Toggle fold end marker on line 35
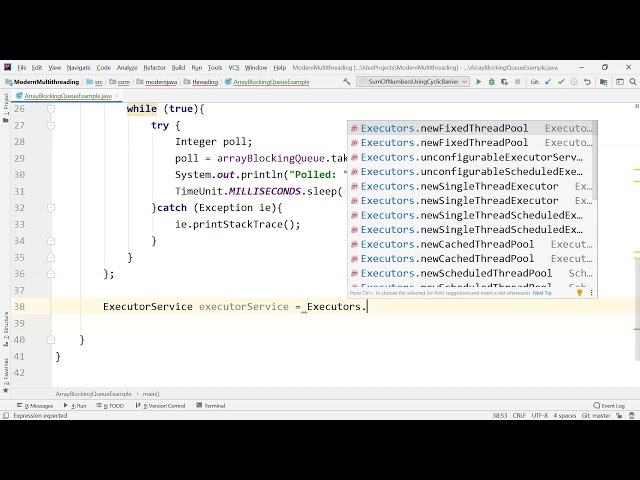Image resolution: width=640 pixels, height=480 pixels. click(51, 258)
